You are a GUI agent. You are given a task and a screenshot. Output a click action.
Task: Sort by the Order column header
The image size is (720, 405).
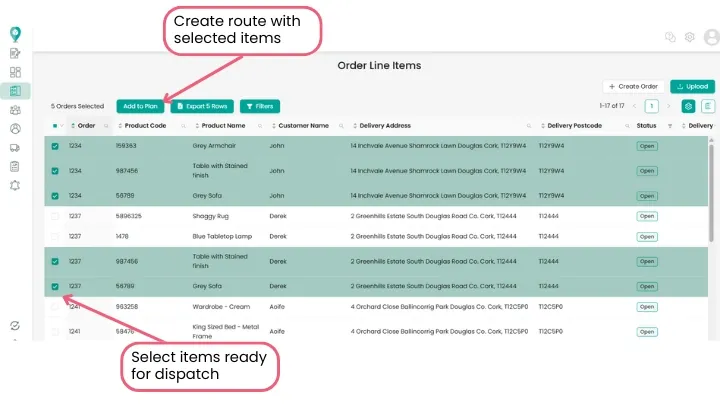point(86,126)
